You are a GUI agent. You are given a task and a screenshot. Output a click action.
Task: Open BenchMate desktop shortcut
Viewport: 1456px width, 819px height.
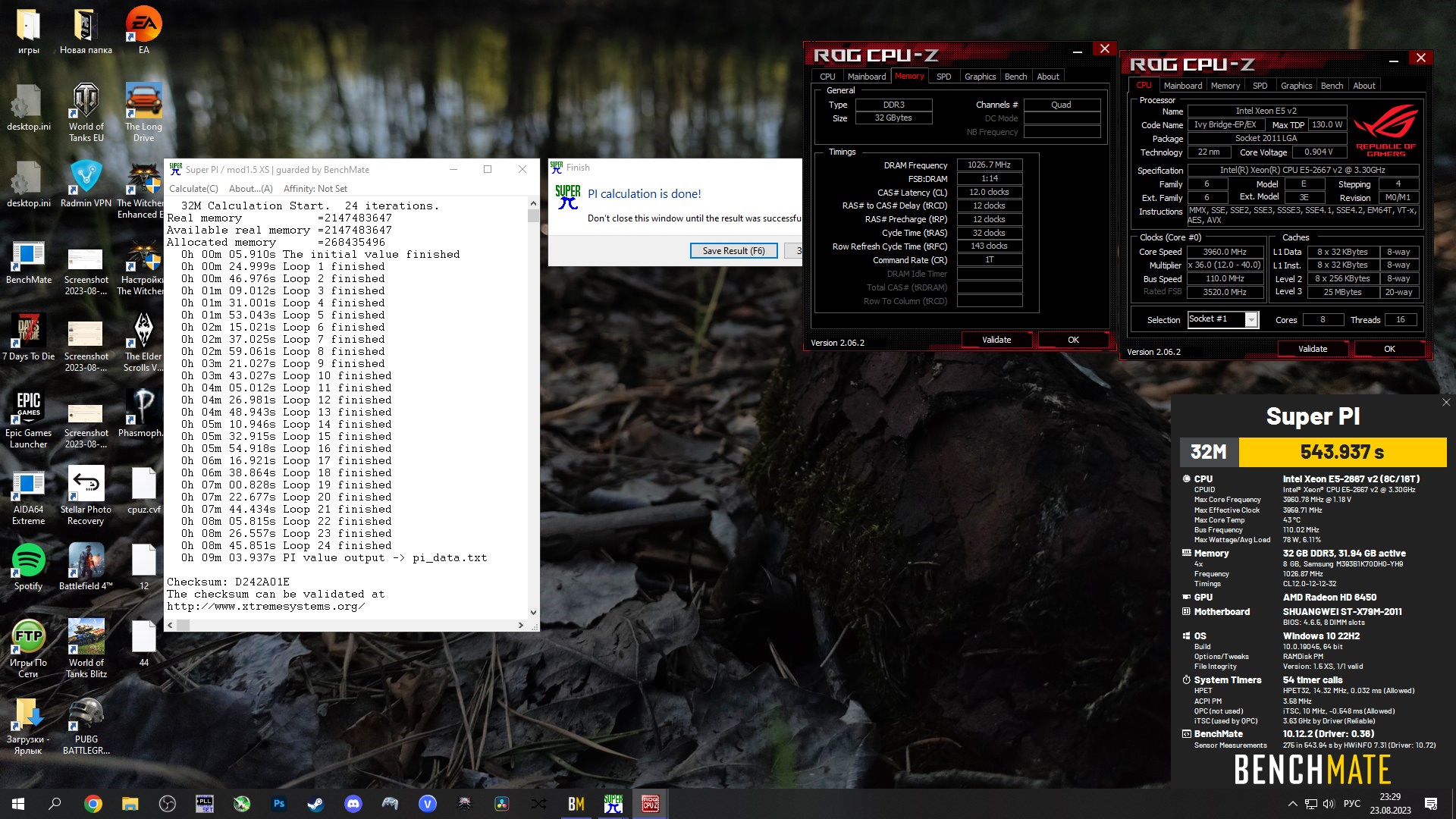[29, 262]
